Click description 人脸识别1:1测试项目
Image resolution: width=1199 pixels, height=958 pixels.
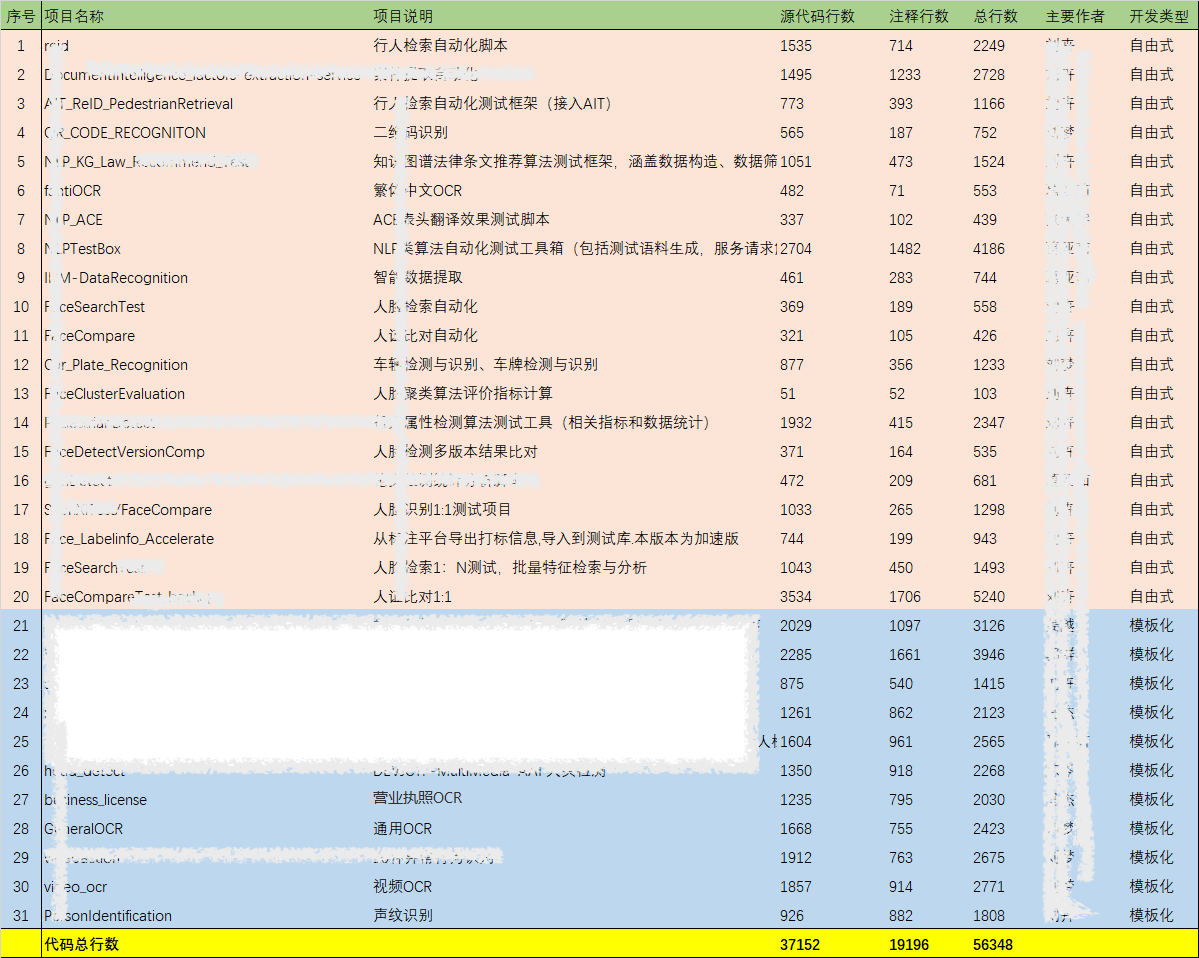tap(442, 510)
